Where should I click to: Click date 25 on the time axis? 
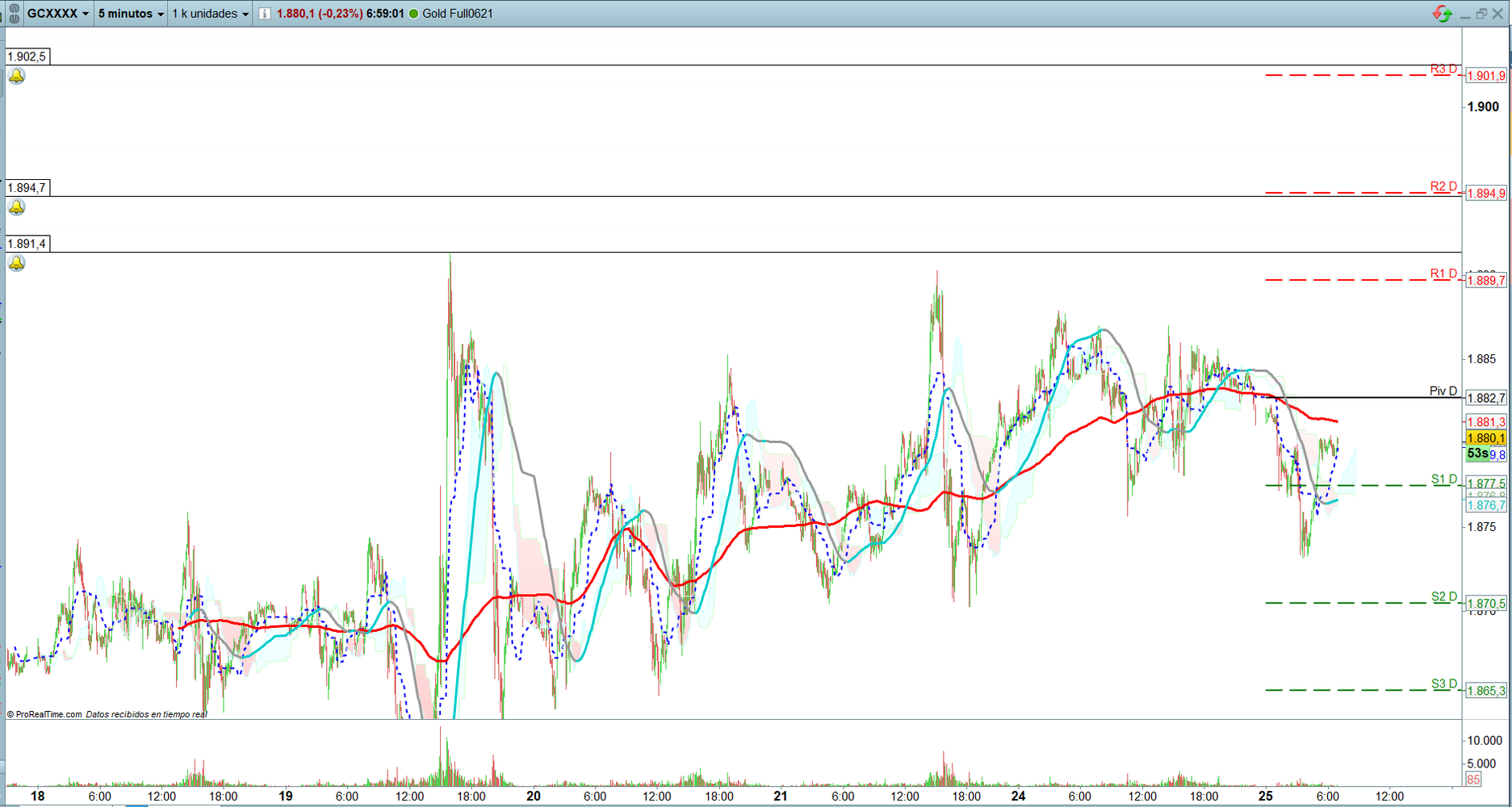pos(1265,796)
